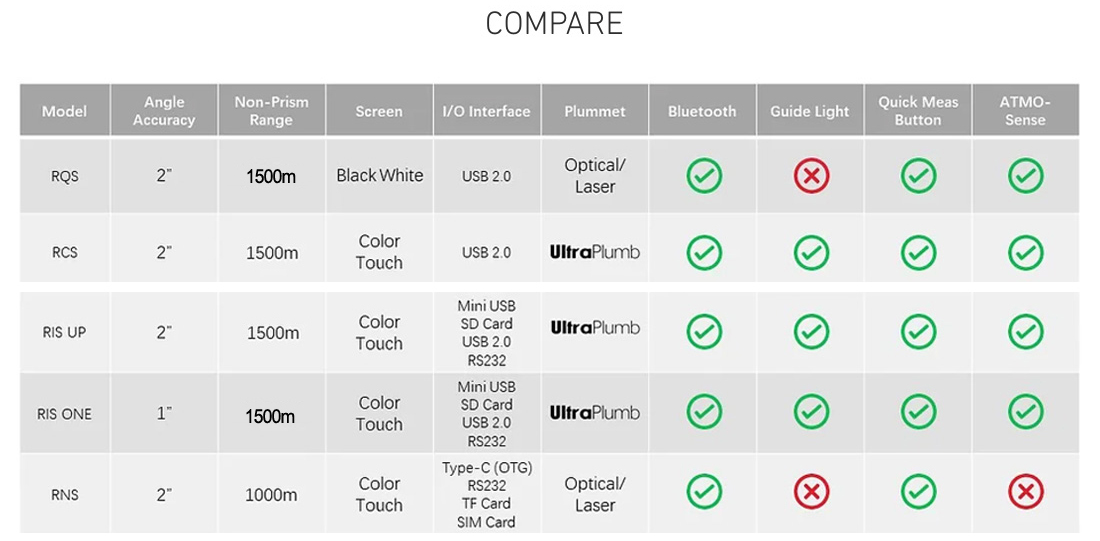Image resolution: width=1100 pixels, height=541 pixels.
Task: Click the Non-Prism Range column header
Action: click(x=271, y=111)
